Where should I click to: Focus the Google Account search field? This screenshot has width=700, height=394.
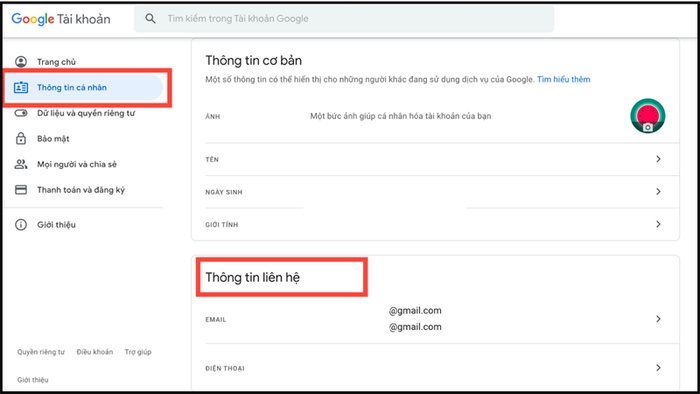click(x=344, y=19)
